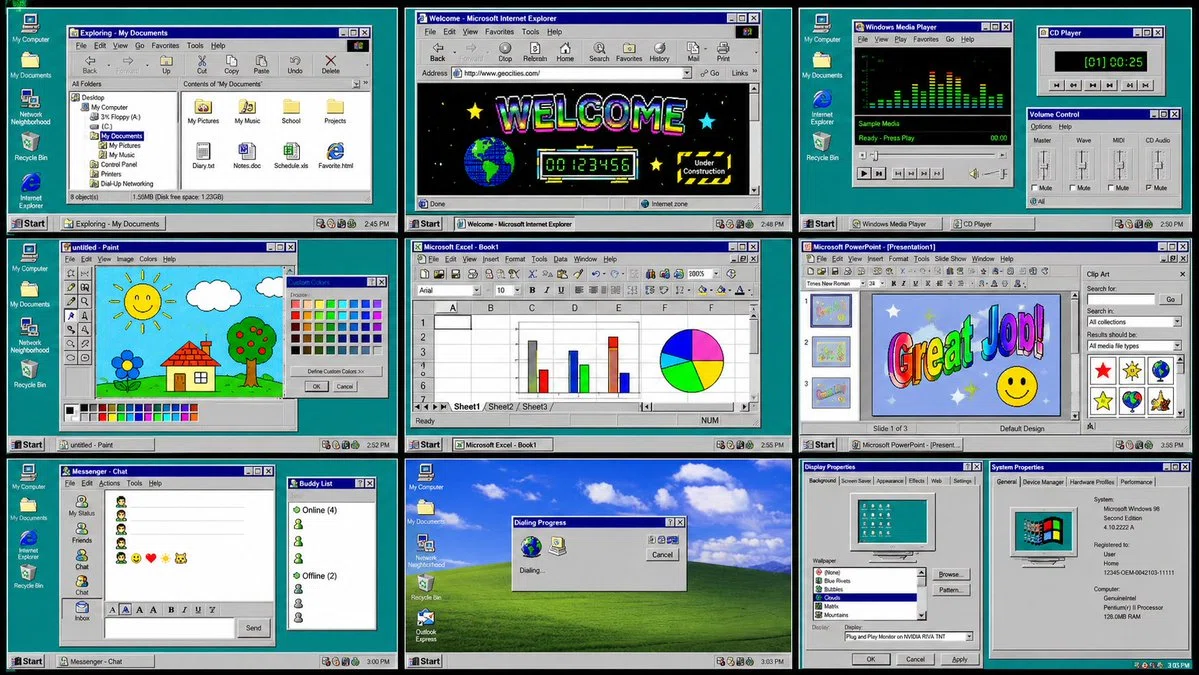Open the Image menu in Paint
The image size is (1199, 675).
[x=125, y=259]
